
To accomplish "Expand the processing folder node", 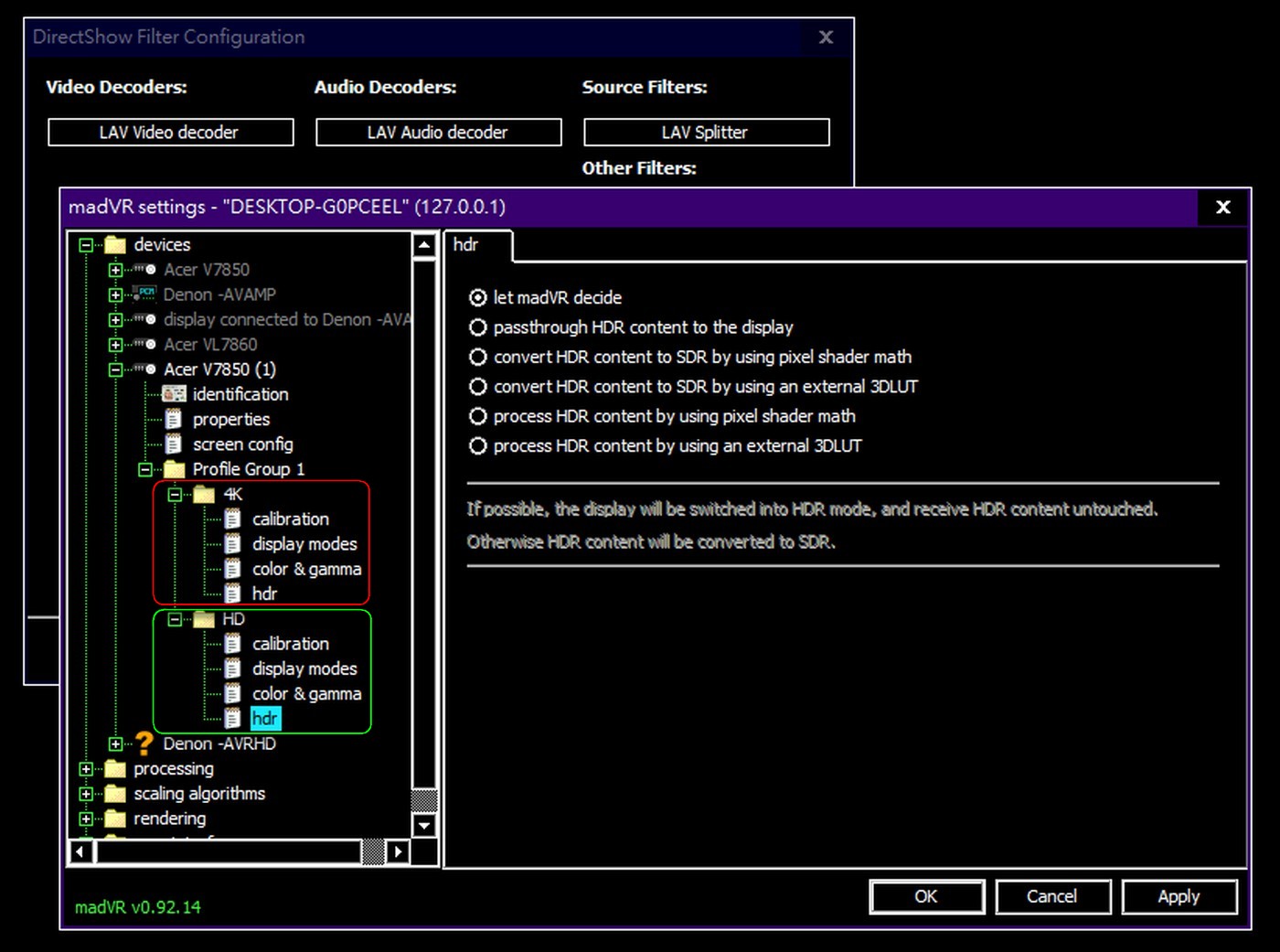I will click(86, 769).
